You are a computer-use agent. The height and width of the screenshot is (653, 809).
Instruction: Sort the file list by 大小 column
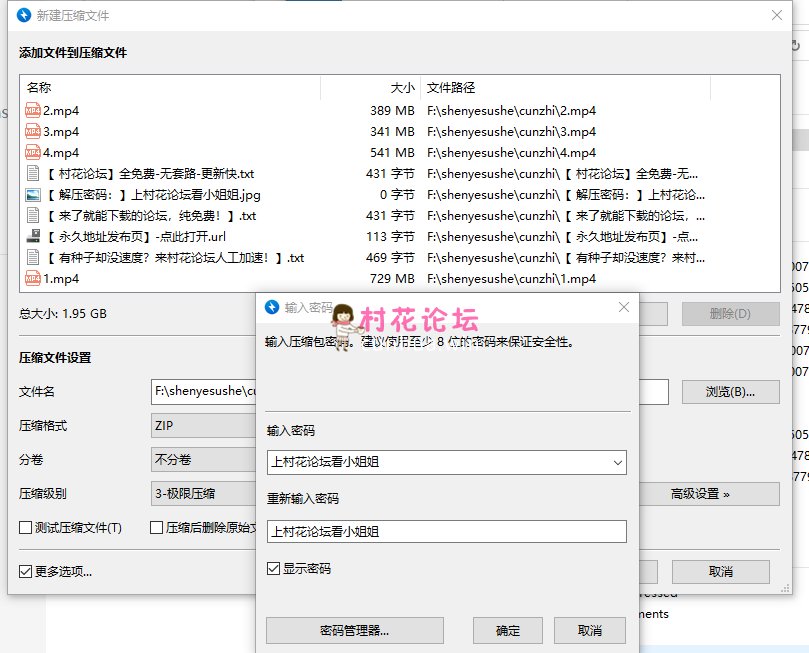(x=370, y=88)
